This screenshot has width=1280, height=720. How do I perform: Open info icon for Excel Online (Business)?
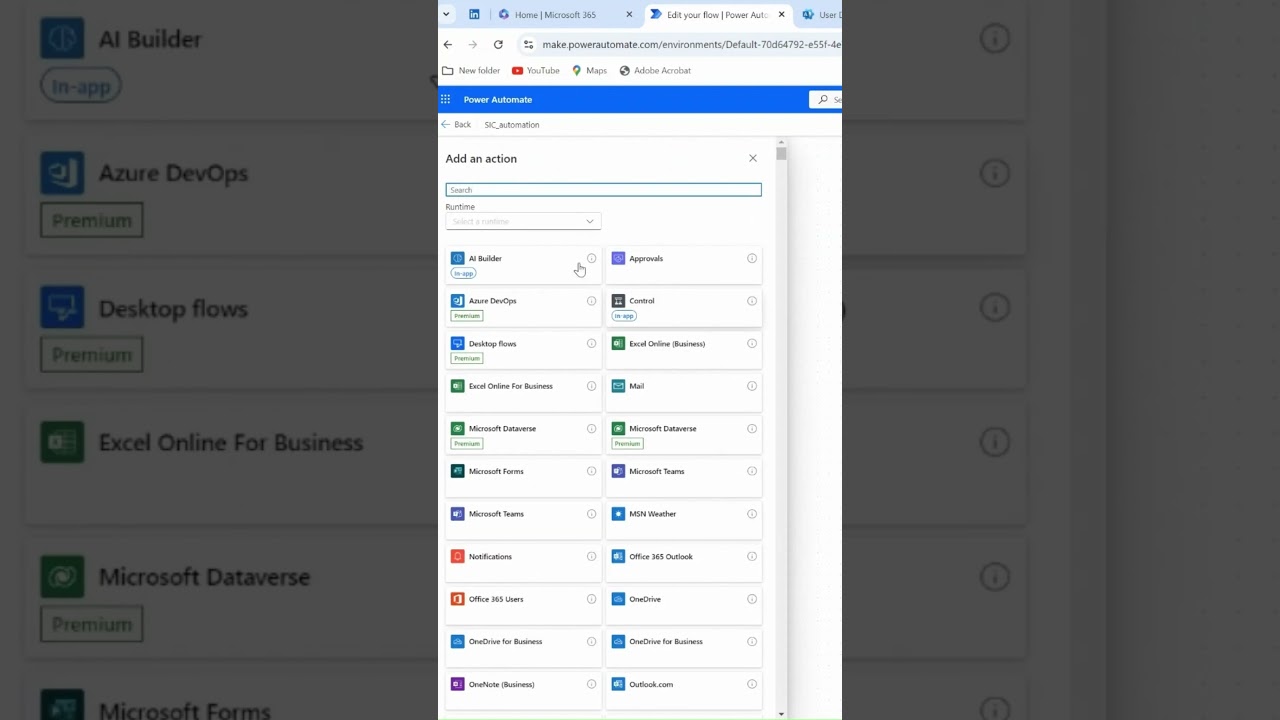[752, 343]
